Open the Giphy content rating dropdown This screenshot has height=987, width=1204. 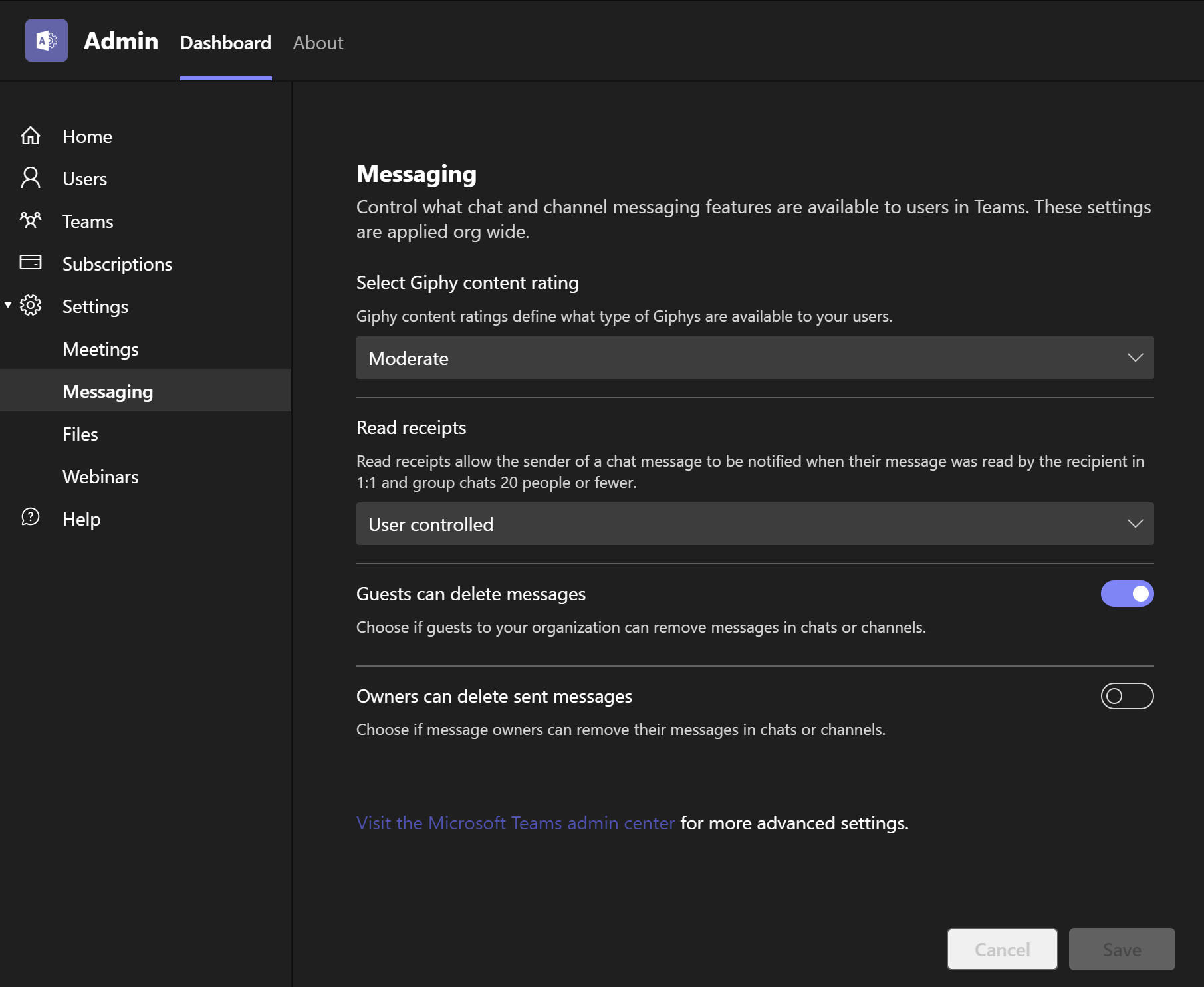[755, 358]
